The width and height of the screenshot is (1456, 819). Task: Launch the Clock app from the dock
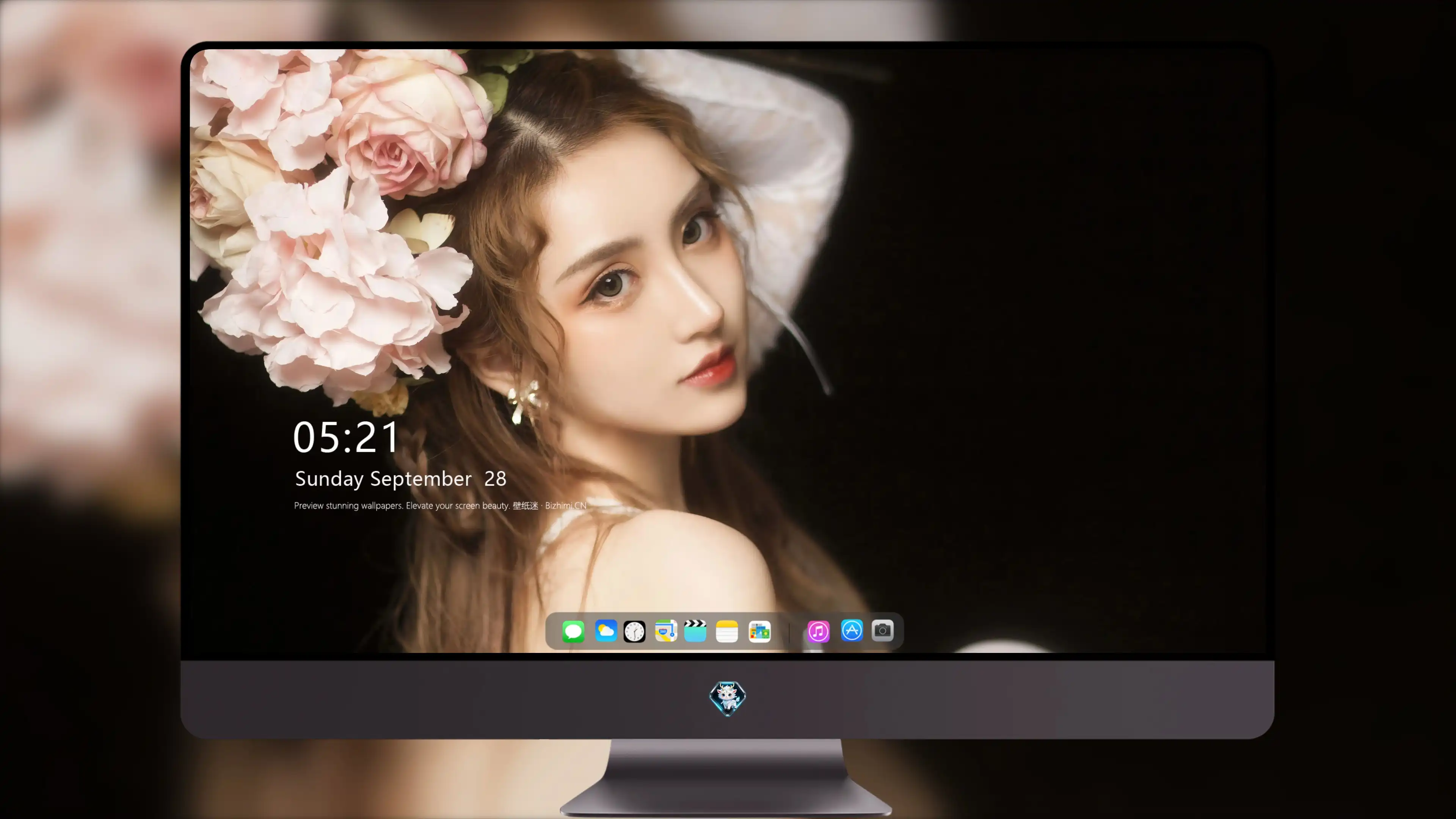point(634,631)
